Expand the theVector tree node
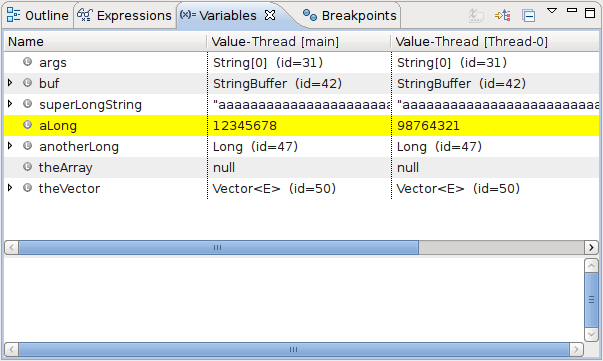Image resolution: width=603 pixels, height=361 pixels. tap(10, 188)
